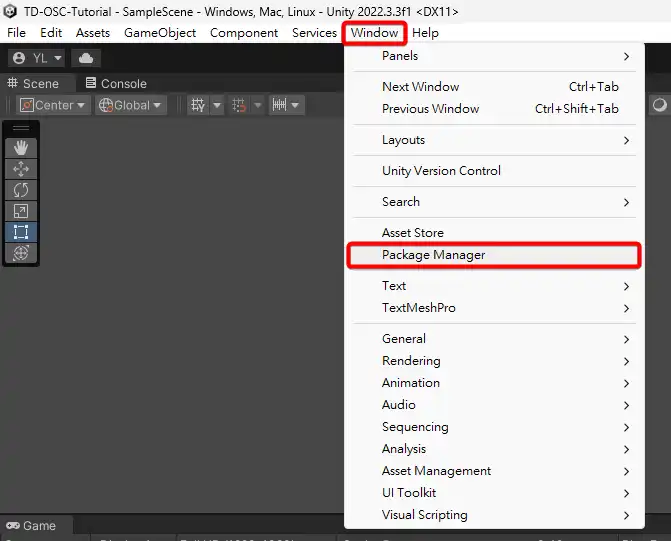Toggle grid snapping in the Scene toolbar

[x=240, y=105]
